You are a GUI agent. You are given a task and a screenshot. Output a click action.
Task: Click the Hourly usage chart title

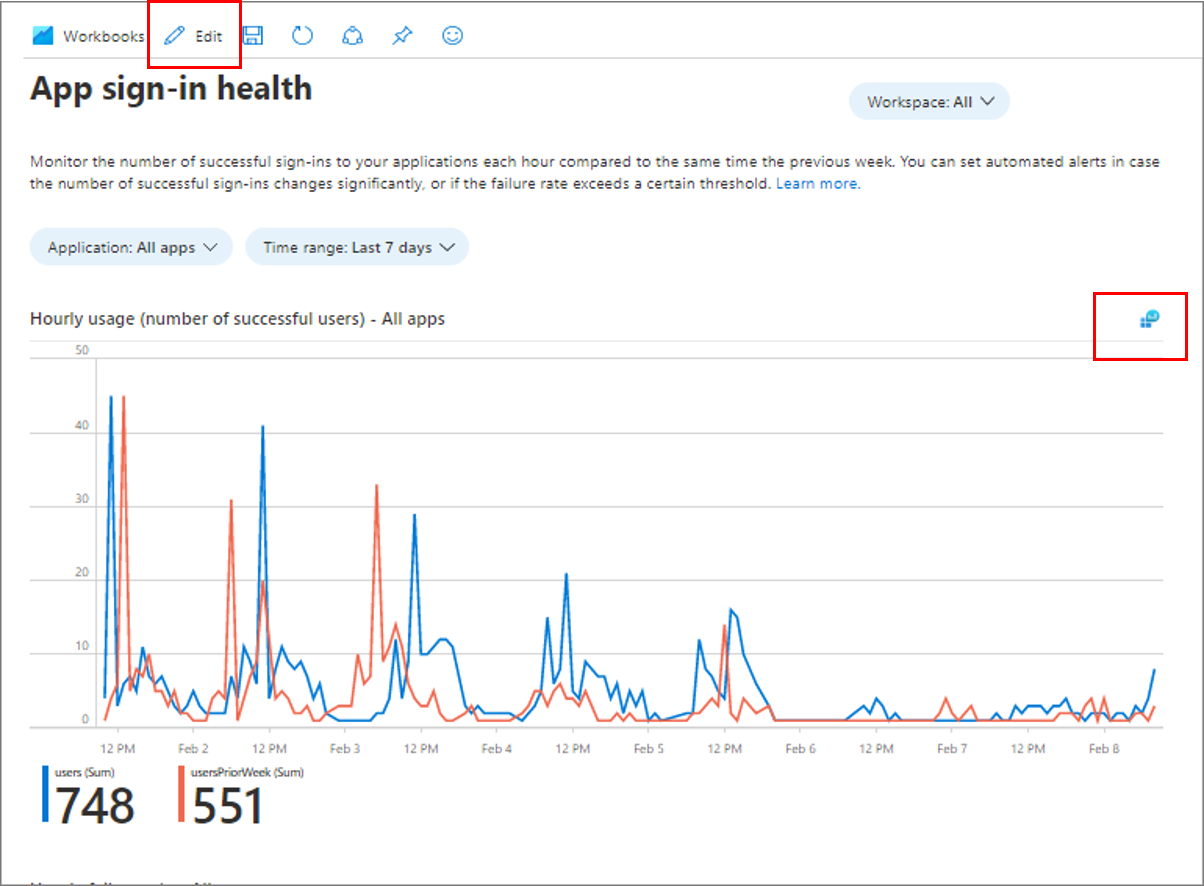tap(237, 319)
